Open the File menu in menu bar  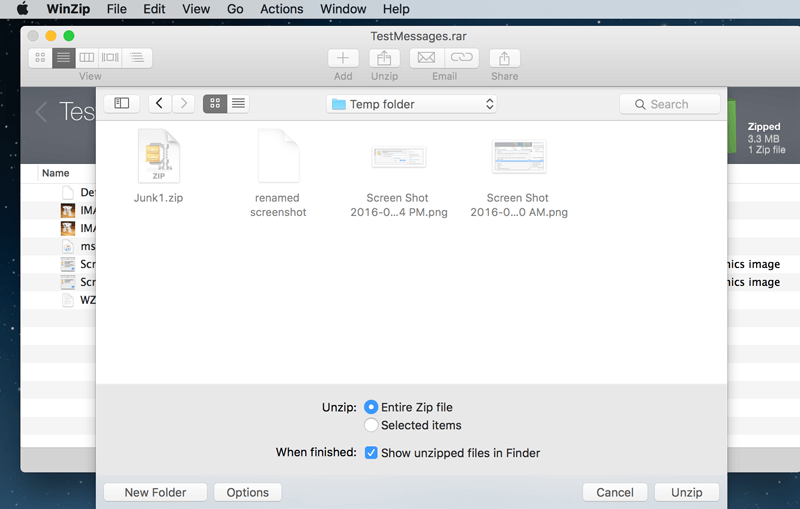(x=117, y=9)
